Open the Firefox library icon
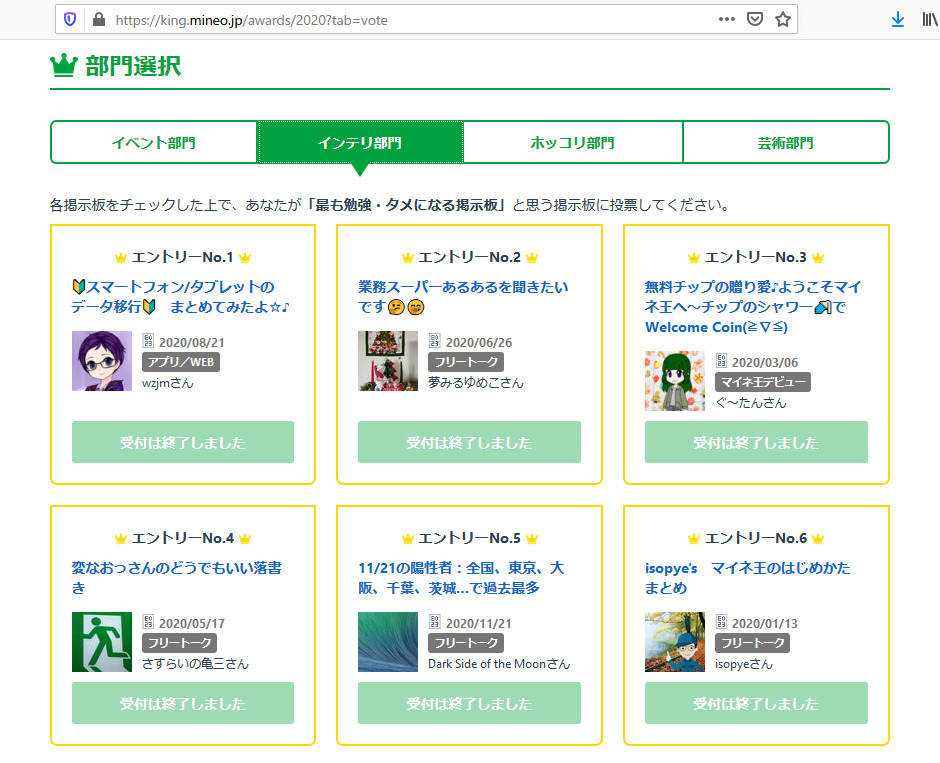Screen dimensions: 940x763 point(929,19)
